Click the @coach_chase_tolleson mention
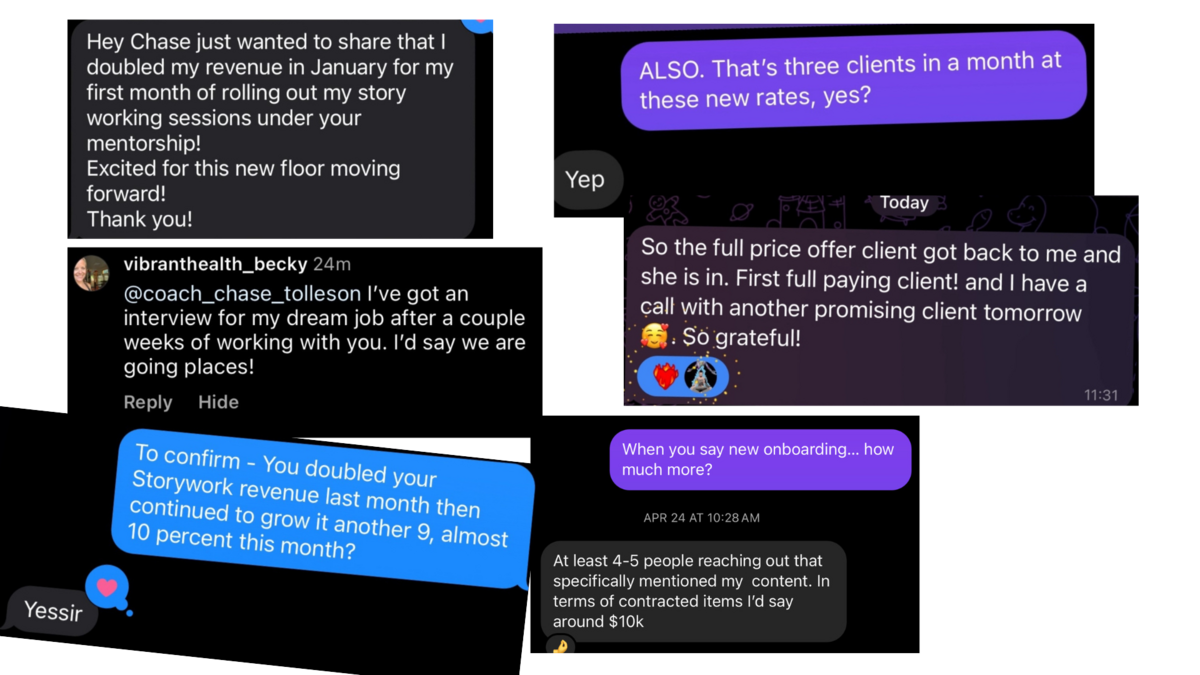The height and width of the screenshot is (675, 1200). click(242, 293)
